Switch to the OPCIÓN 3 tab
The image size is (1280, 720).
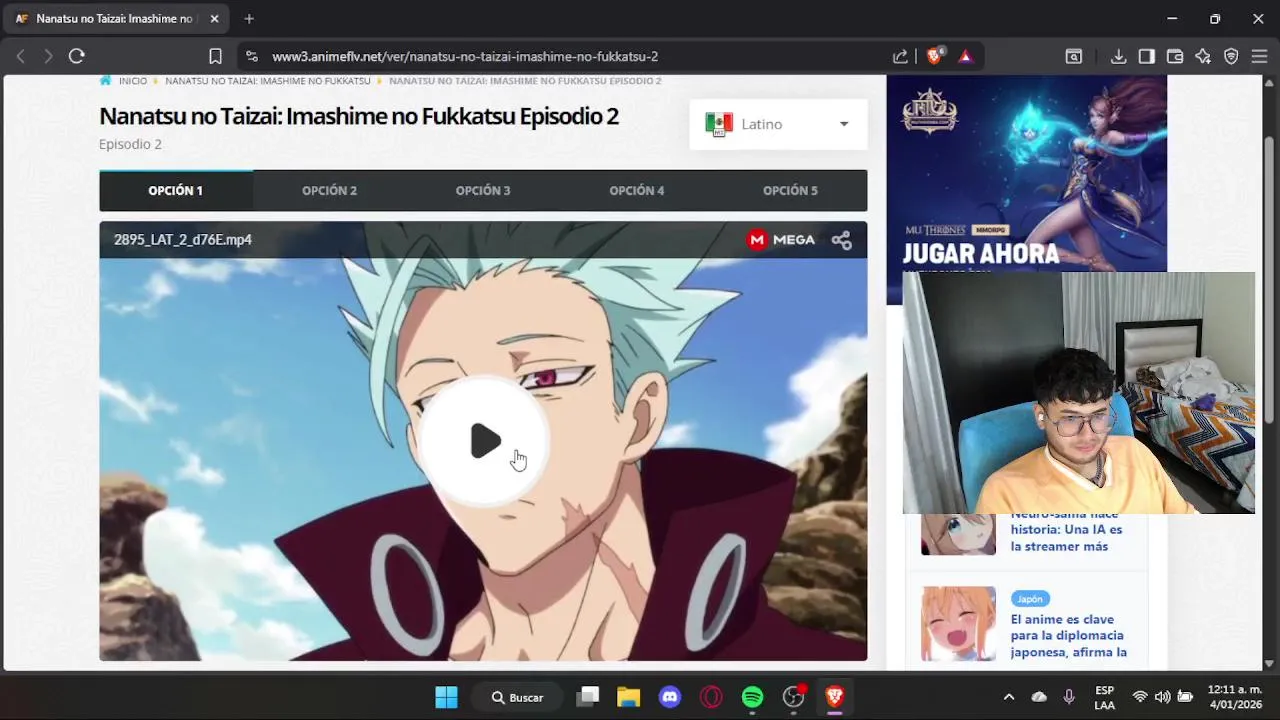(x=483, y=190)
